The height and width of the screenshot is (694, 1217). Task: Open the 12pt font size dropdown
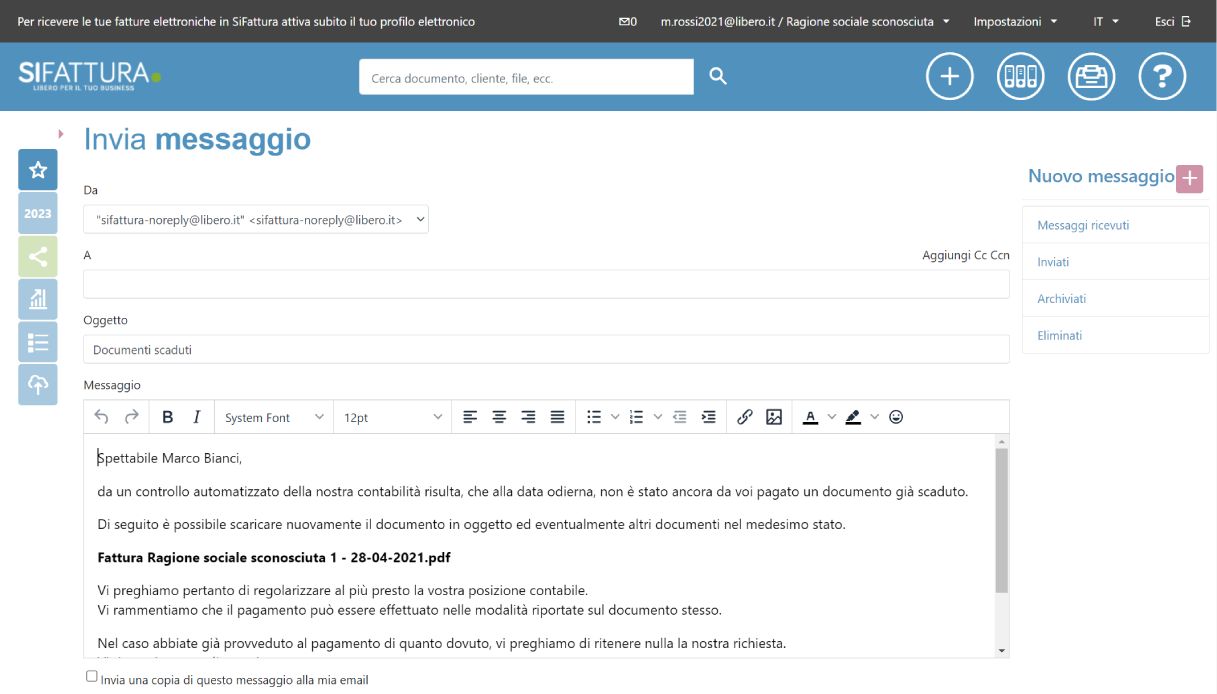pyautogui.click(x=393, y=417)
